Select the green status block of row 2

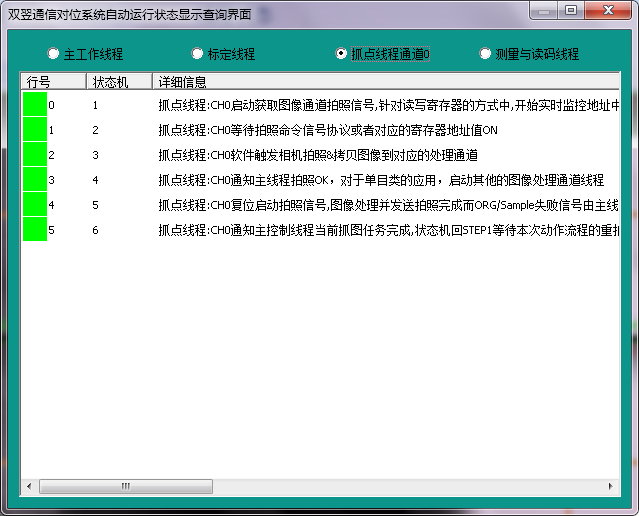[35, 155]
